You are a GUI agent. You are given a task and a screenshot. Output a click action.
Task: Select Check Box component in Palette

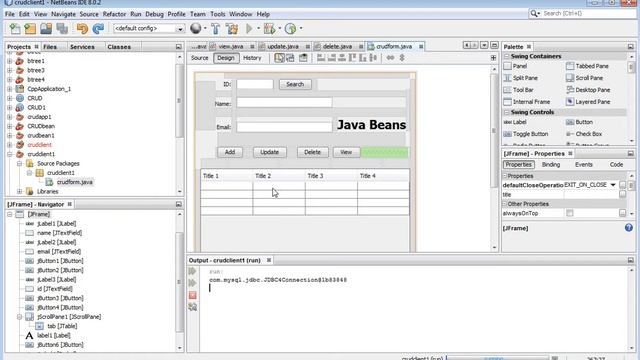tap(584, 134)
